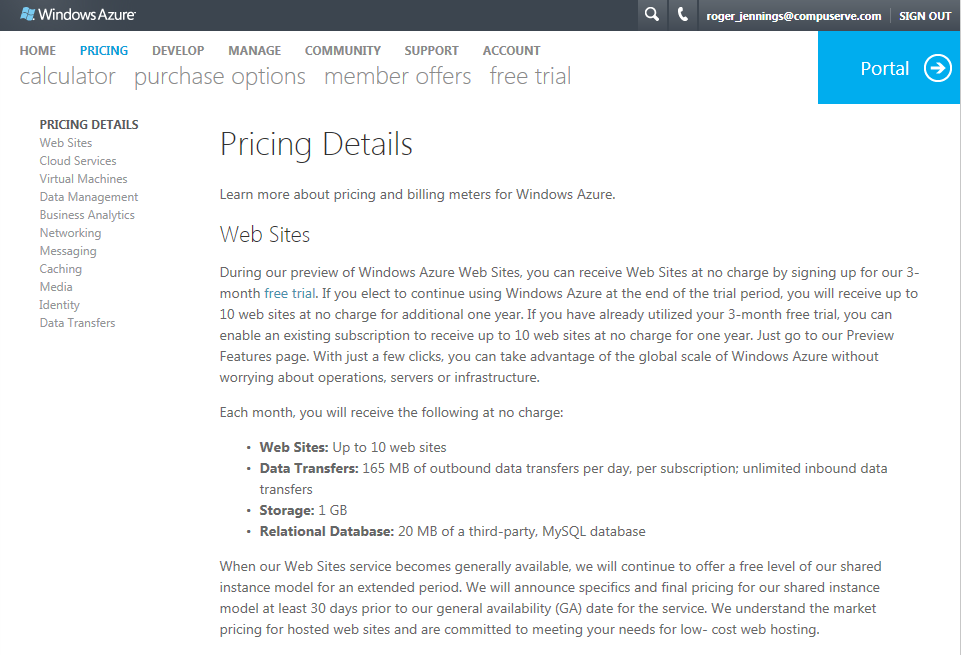Open Virtual Machines in the sidebar
This screenshot has height=655, width=961.
[x=83, y=179]
